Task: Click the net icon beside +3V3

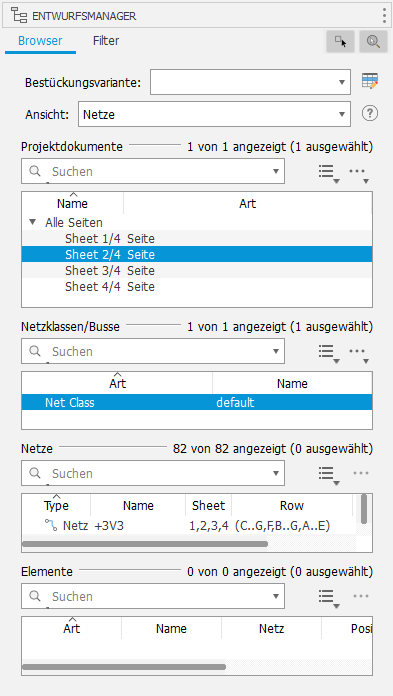Action: (51, 526)
